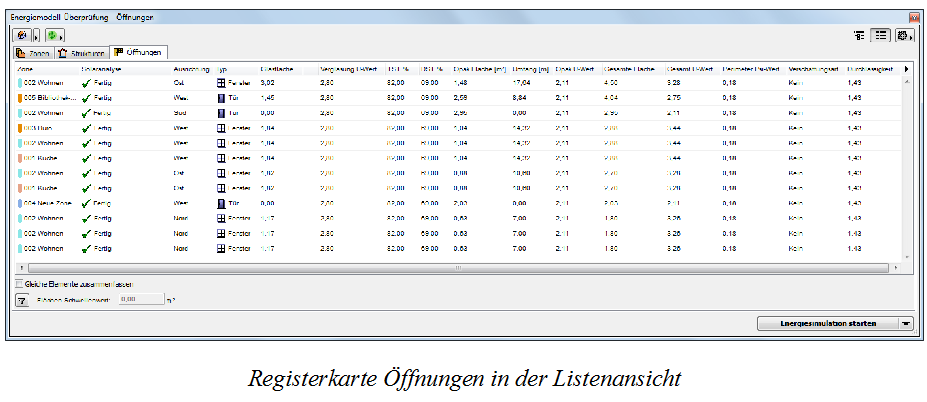
Task: Click the Flächen-Schwellenwert input field
Action: [141, 300]
